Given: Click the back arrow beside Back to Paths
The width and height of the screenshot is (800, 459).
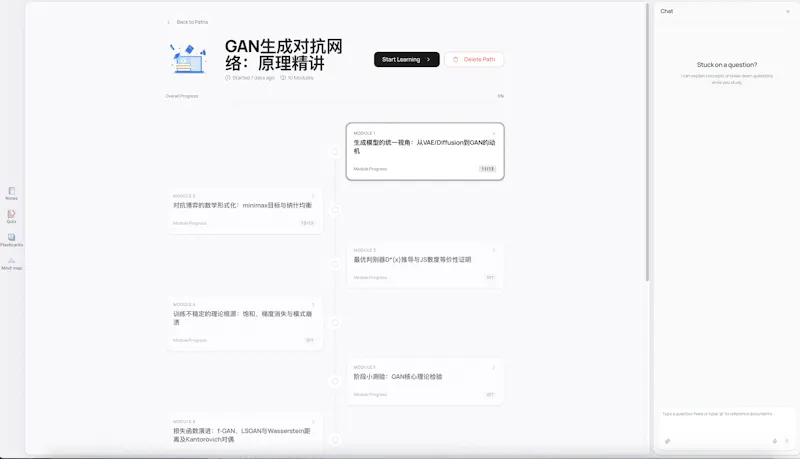Looking at the screenshot, I should pos(168,22).
